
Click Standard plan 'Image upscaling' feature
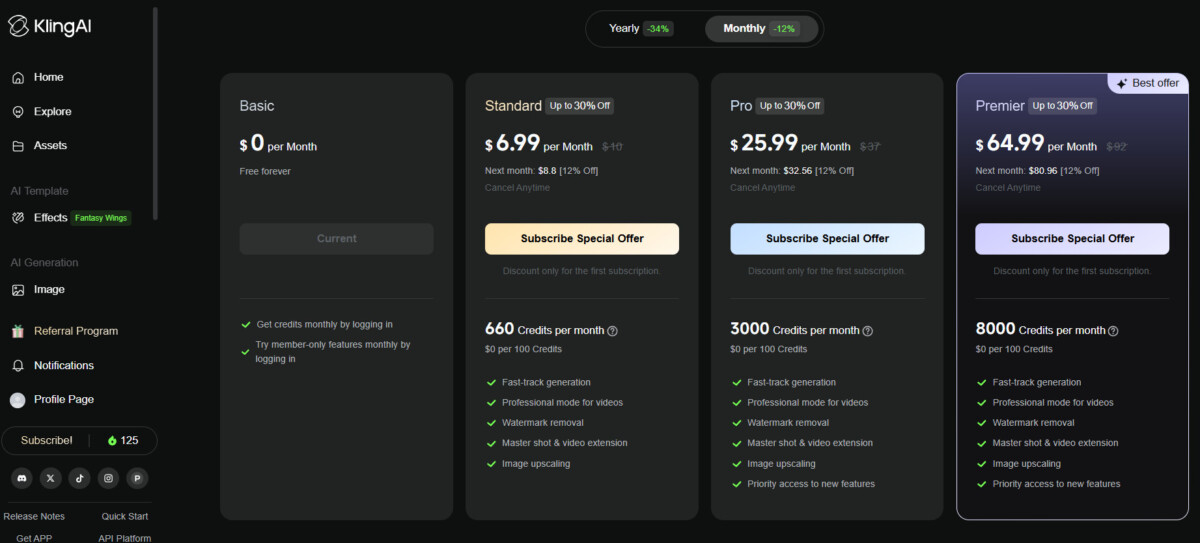[x=536, y=464]
